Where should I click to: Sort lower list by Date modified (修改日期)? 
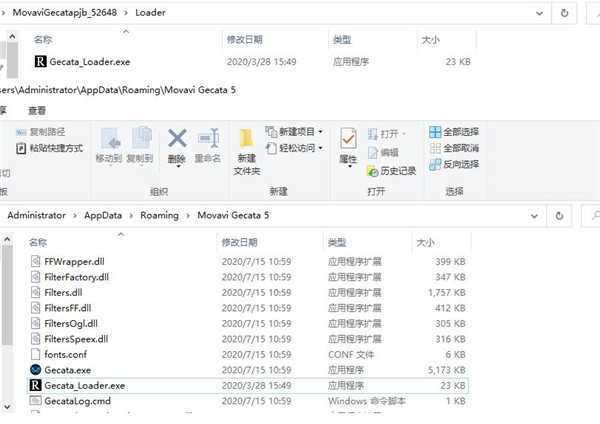[x=239, y=243]
